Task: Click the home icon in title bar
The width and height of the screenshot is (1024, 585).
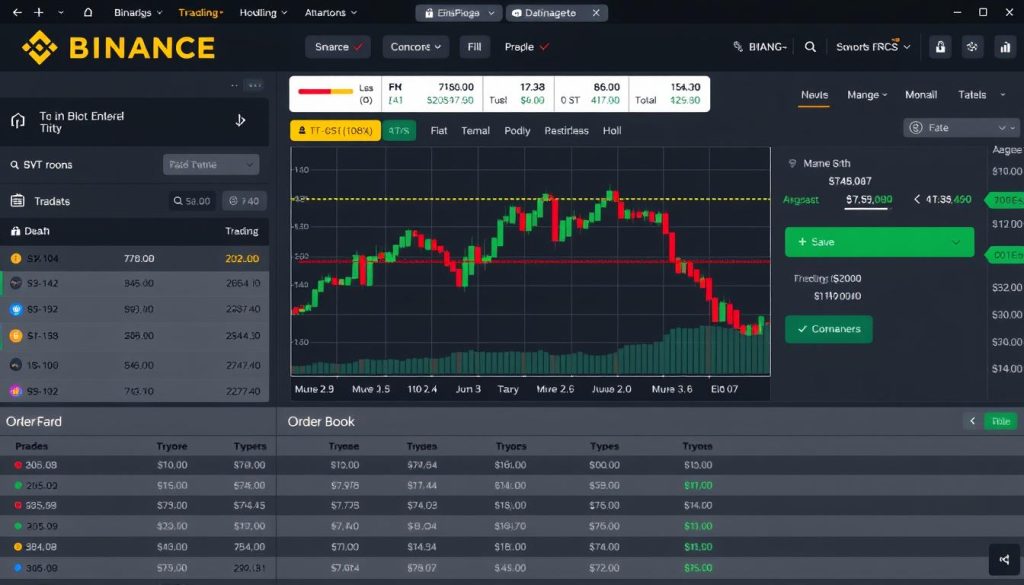Action: [x=88, y=12]
